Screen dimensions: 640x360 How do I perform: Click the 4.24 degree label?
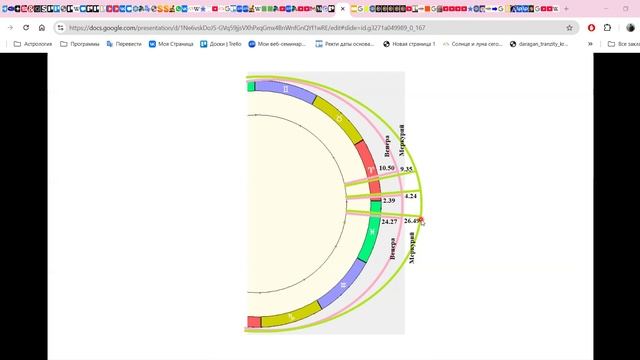coord(411,196)
